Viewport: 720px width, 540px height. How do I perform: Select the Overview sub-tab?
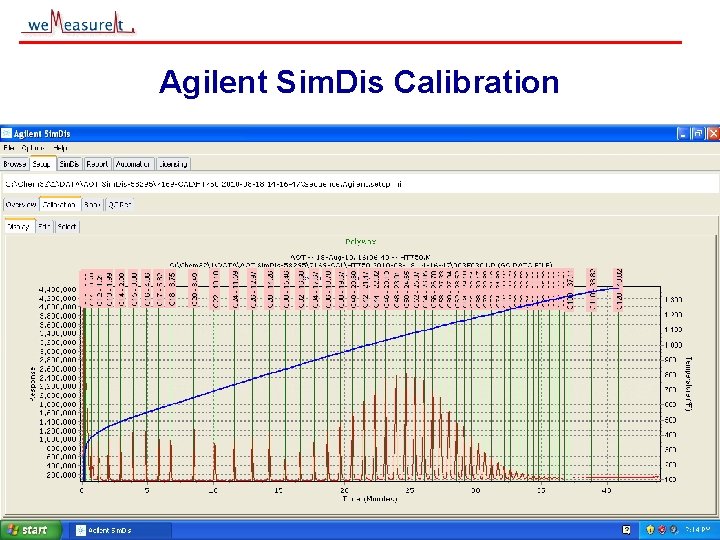21,205
